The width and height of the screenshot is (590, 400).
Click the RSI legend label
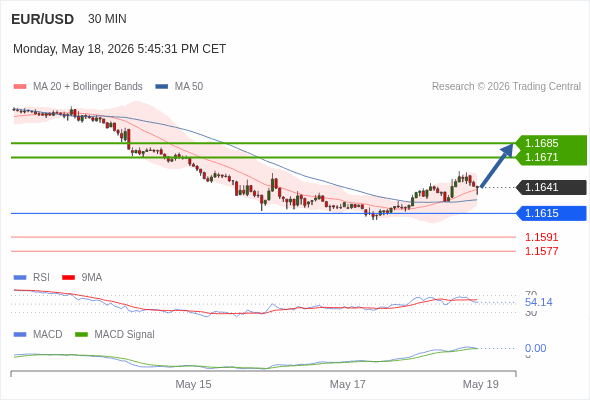(x=41, y=278)
